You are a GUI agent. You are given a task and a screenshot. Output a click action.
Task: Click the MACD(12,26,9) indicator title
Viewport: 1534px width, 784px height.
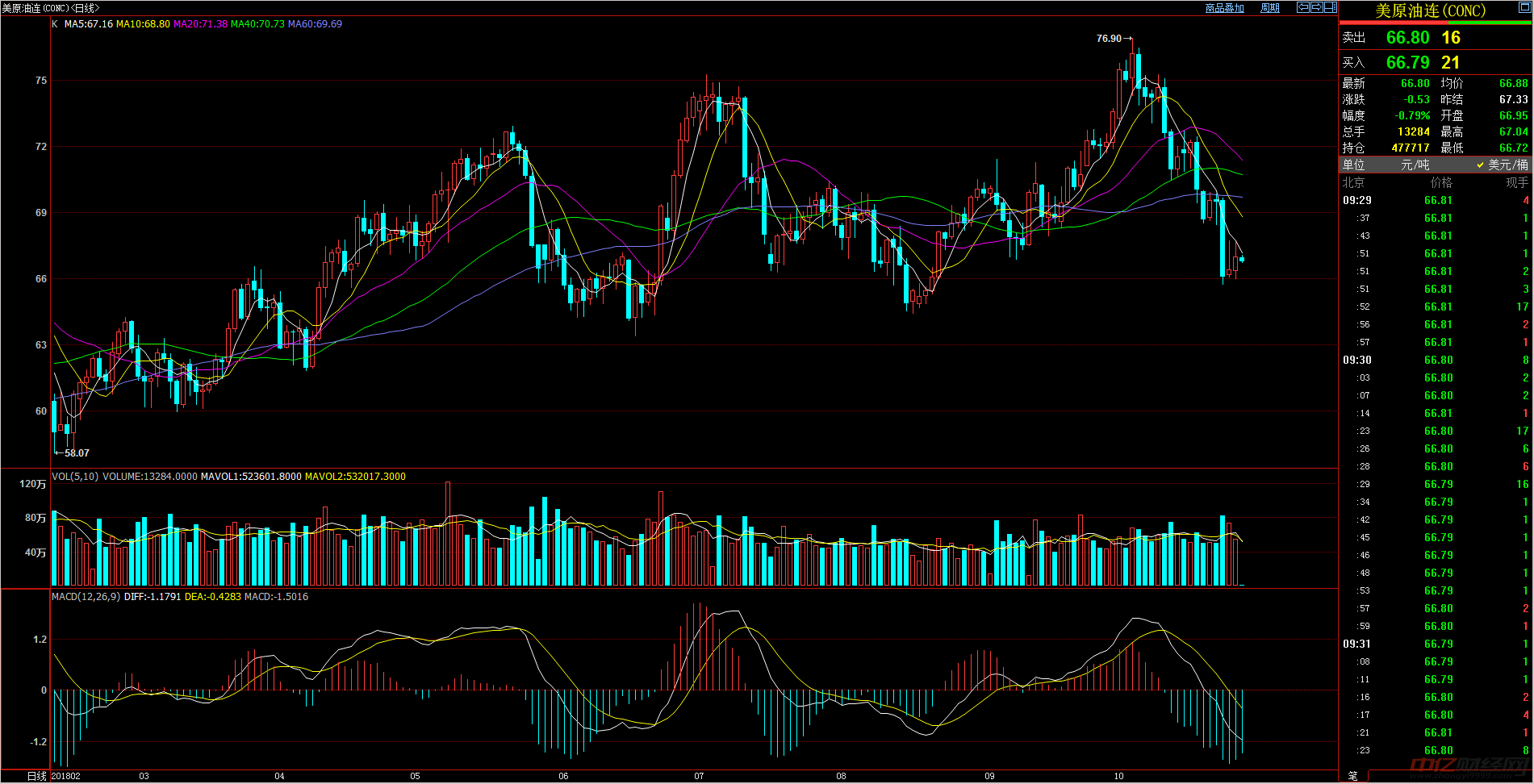pos(86,597)
